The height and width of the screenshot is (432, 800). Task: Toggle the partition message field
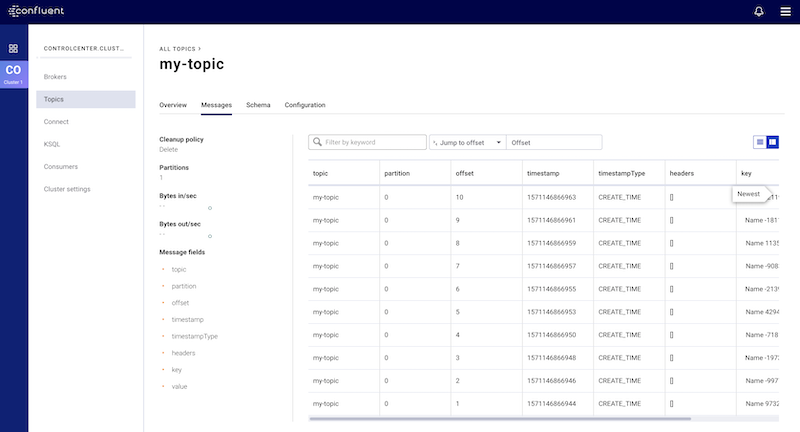pos(184,286)
